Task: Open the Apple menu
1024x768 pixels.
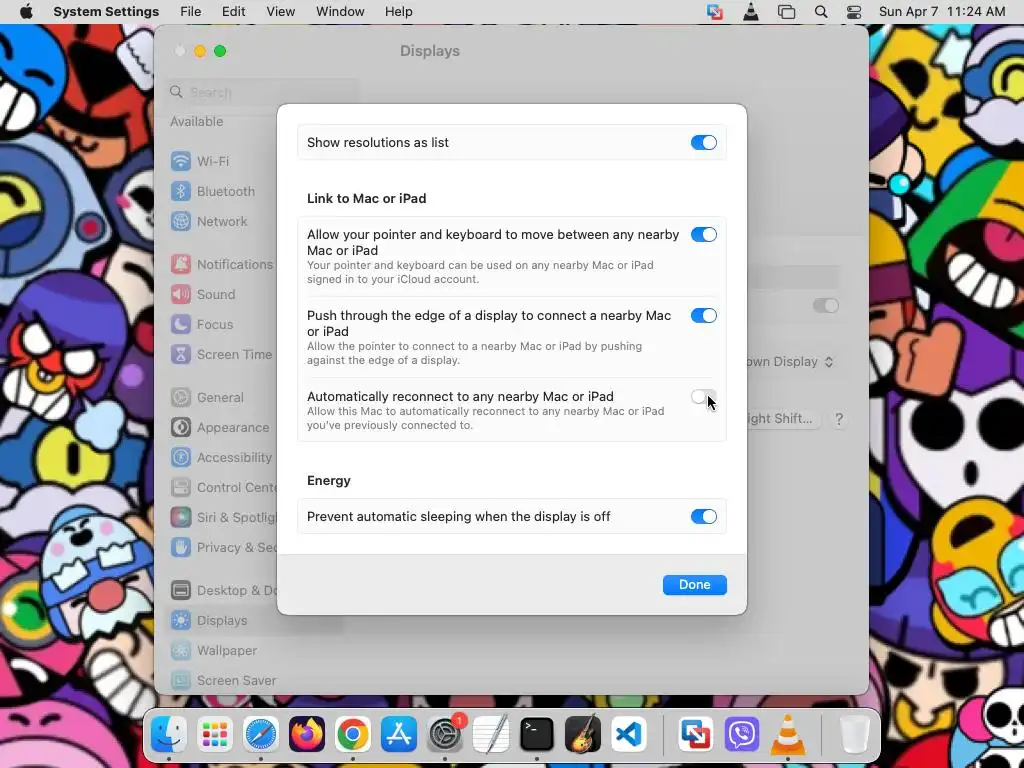Action: point(26,12)
